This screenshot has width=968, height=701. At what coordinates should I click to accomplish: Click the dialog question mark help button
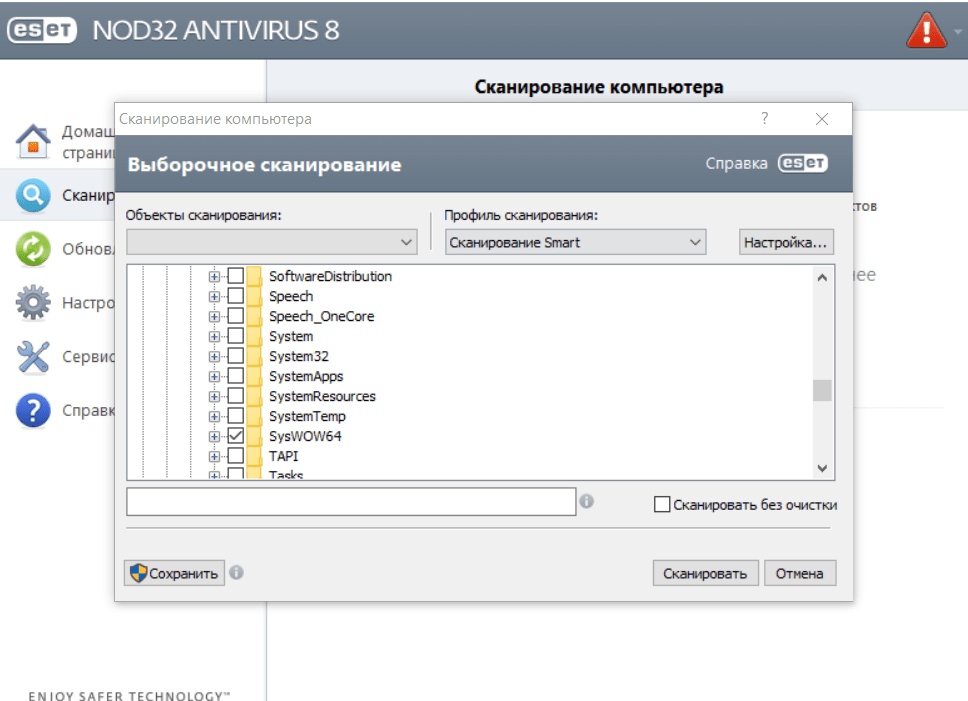(x=765, y=118)
